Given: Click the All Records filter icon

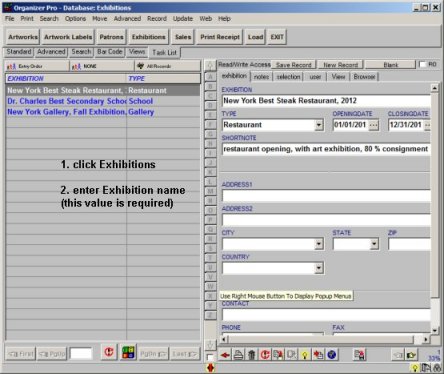Looking at the screenshot, I should [x=168, y=66].
